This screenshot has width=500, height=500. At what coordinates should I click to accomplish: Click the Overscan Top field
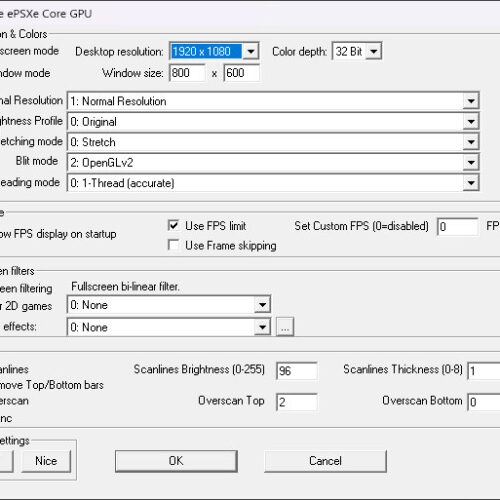point(296,402)
